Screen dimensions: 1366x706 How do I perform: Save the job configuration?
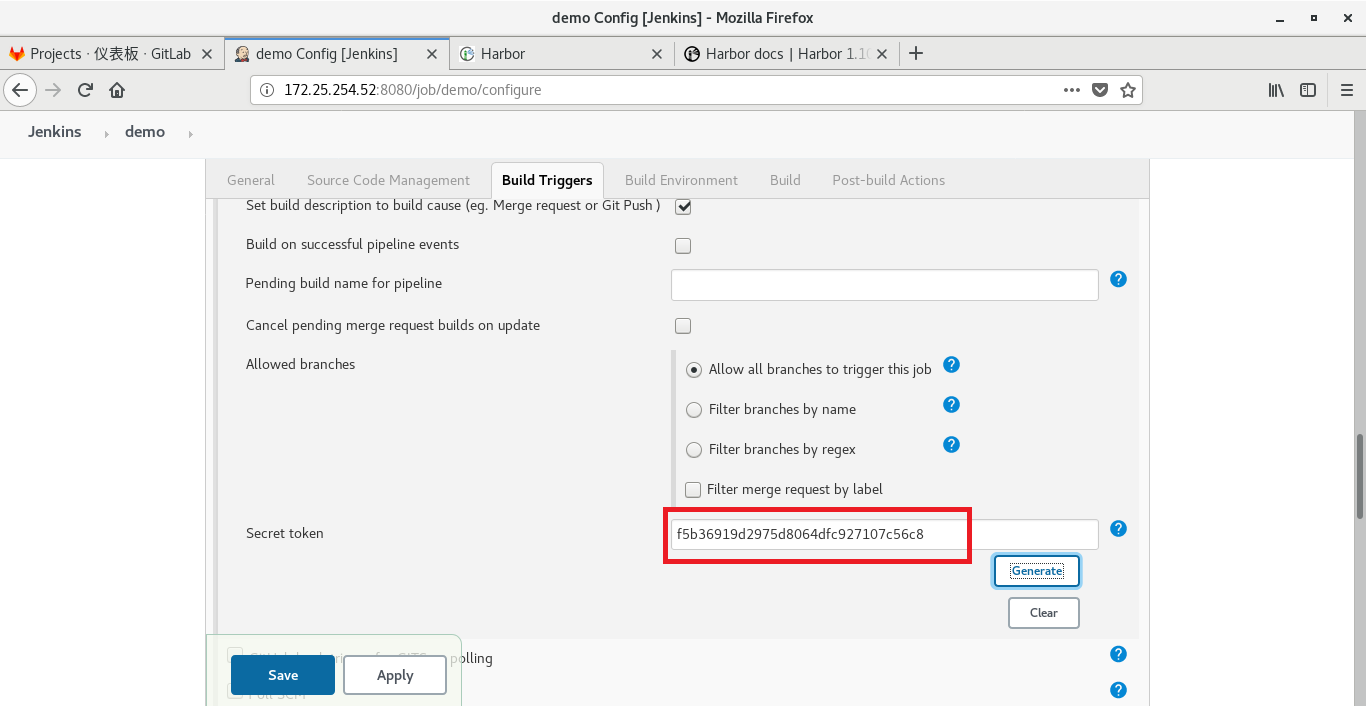coord(283,675)
